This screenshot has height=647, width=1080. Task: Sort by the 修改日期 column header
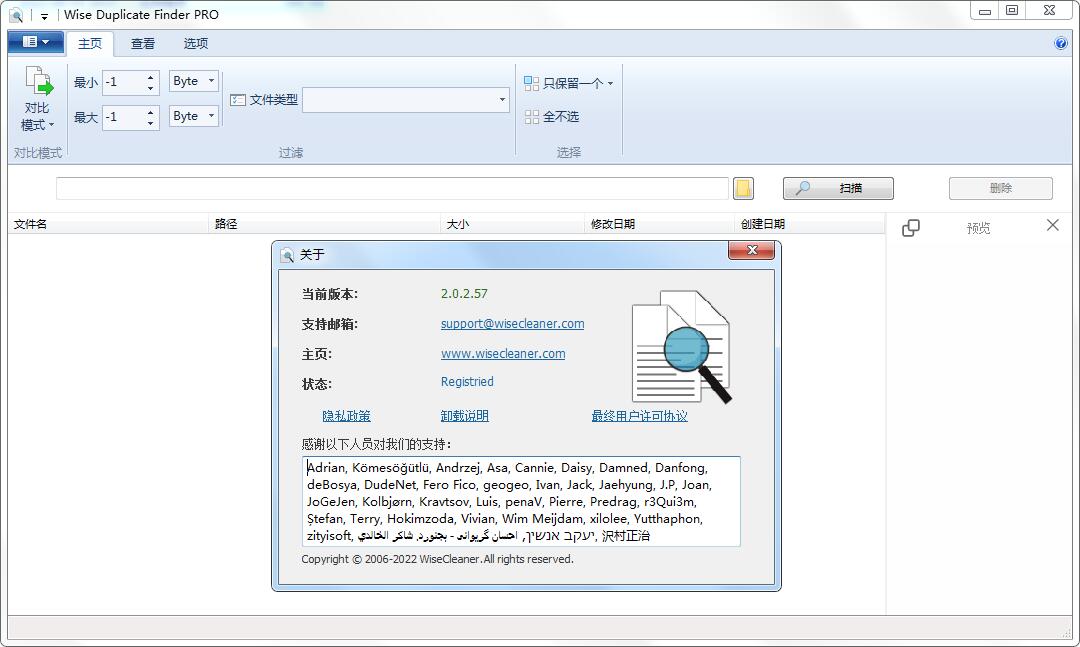pyautogui.click(x=660, y=224)
